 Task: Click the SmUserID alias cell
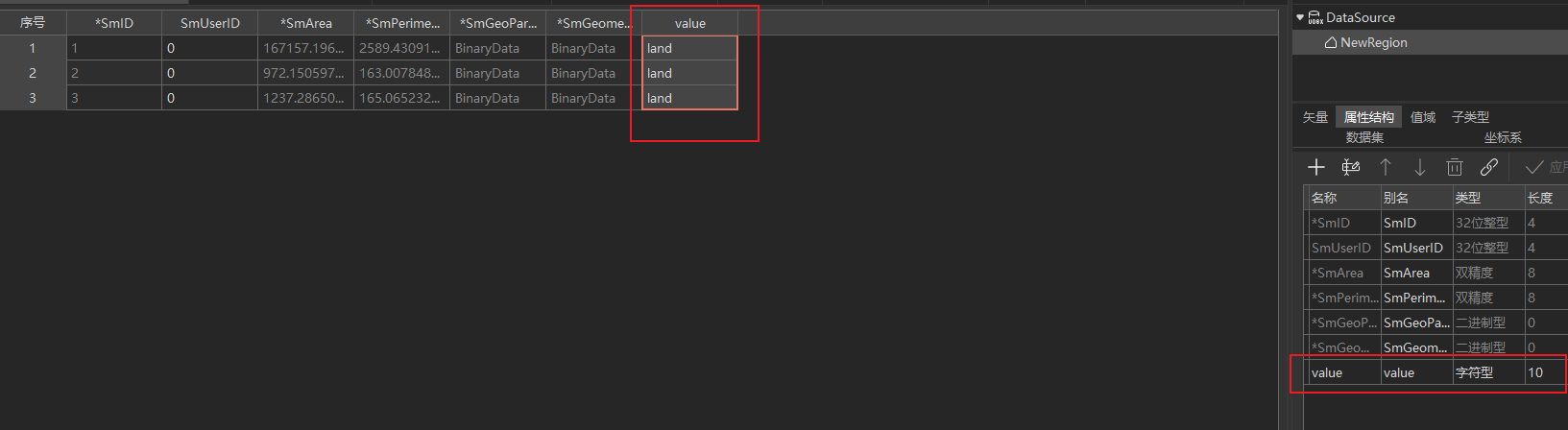pos(1415,248)
